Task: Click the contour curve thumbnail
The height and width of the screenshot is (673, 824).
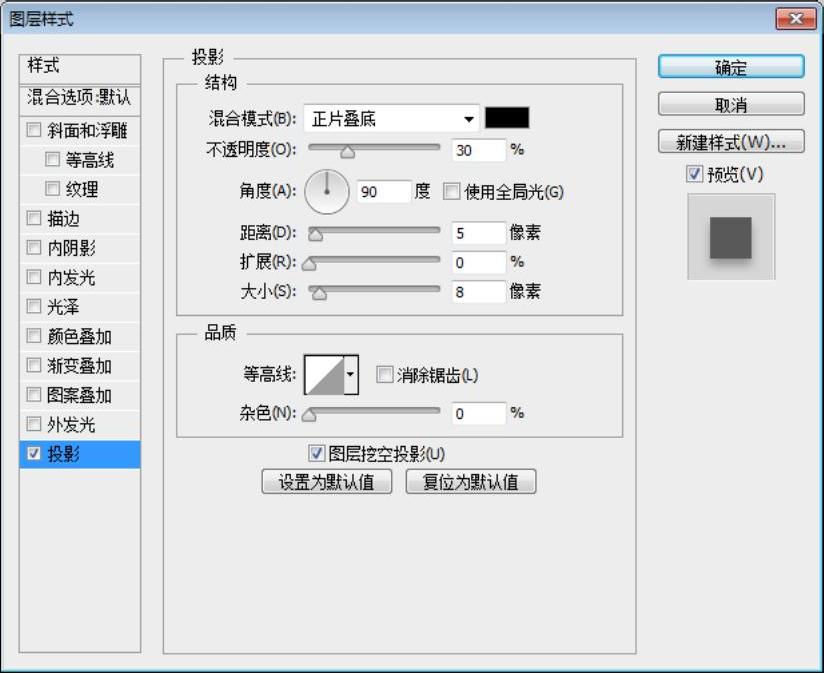Action: click(x=325, y=375)
